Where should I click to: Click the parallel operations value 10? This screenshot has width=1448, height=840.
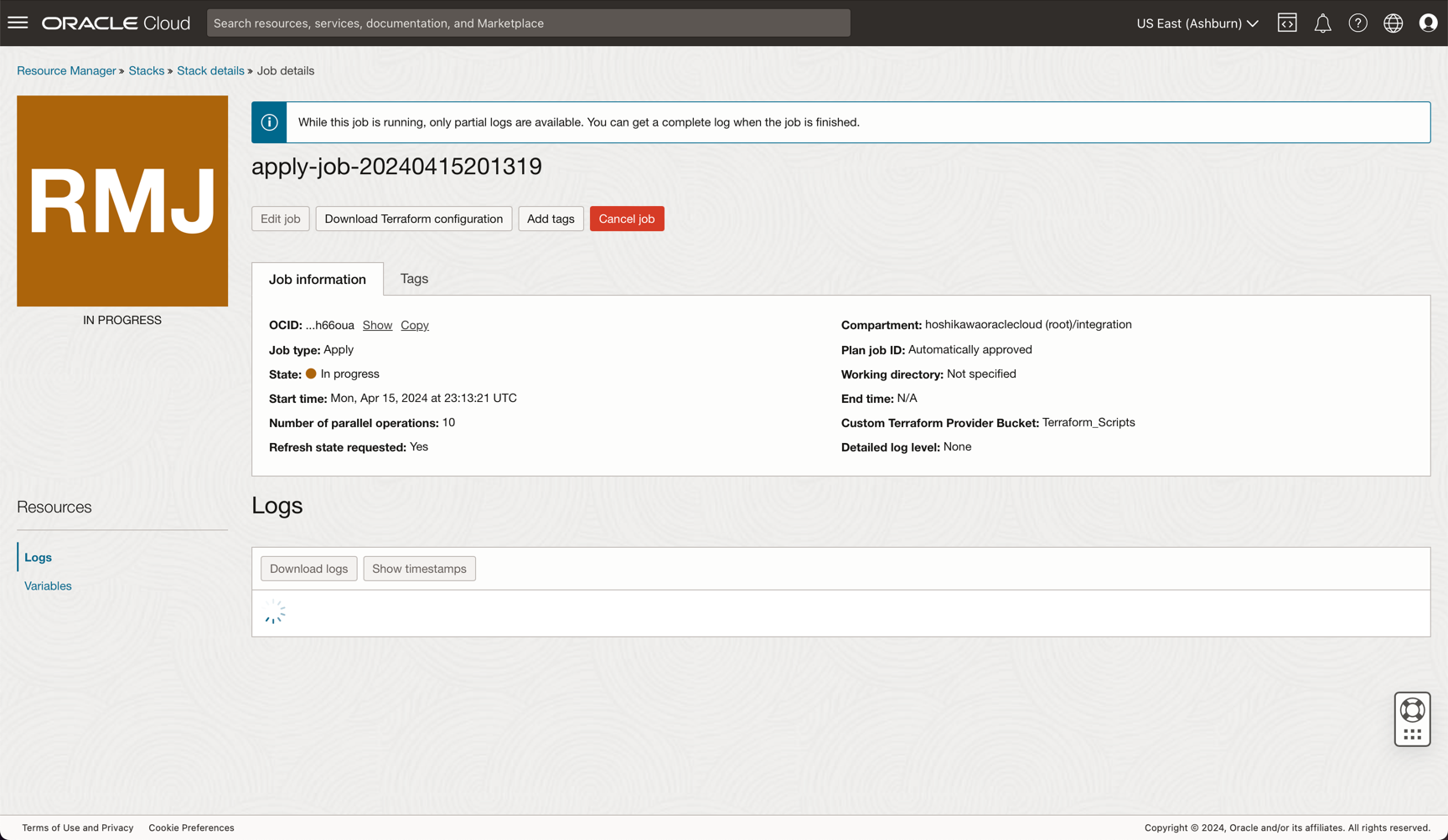coord(449,422)
